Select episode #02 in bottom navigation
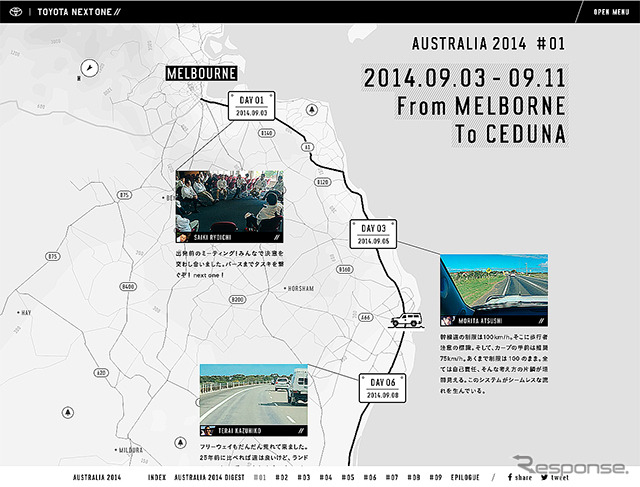Viewport: 640px width, 487px height. 282,477
